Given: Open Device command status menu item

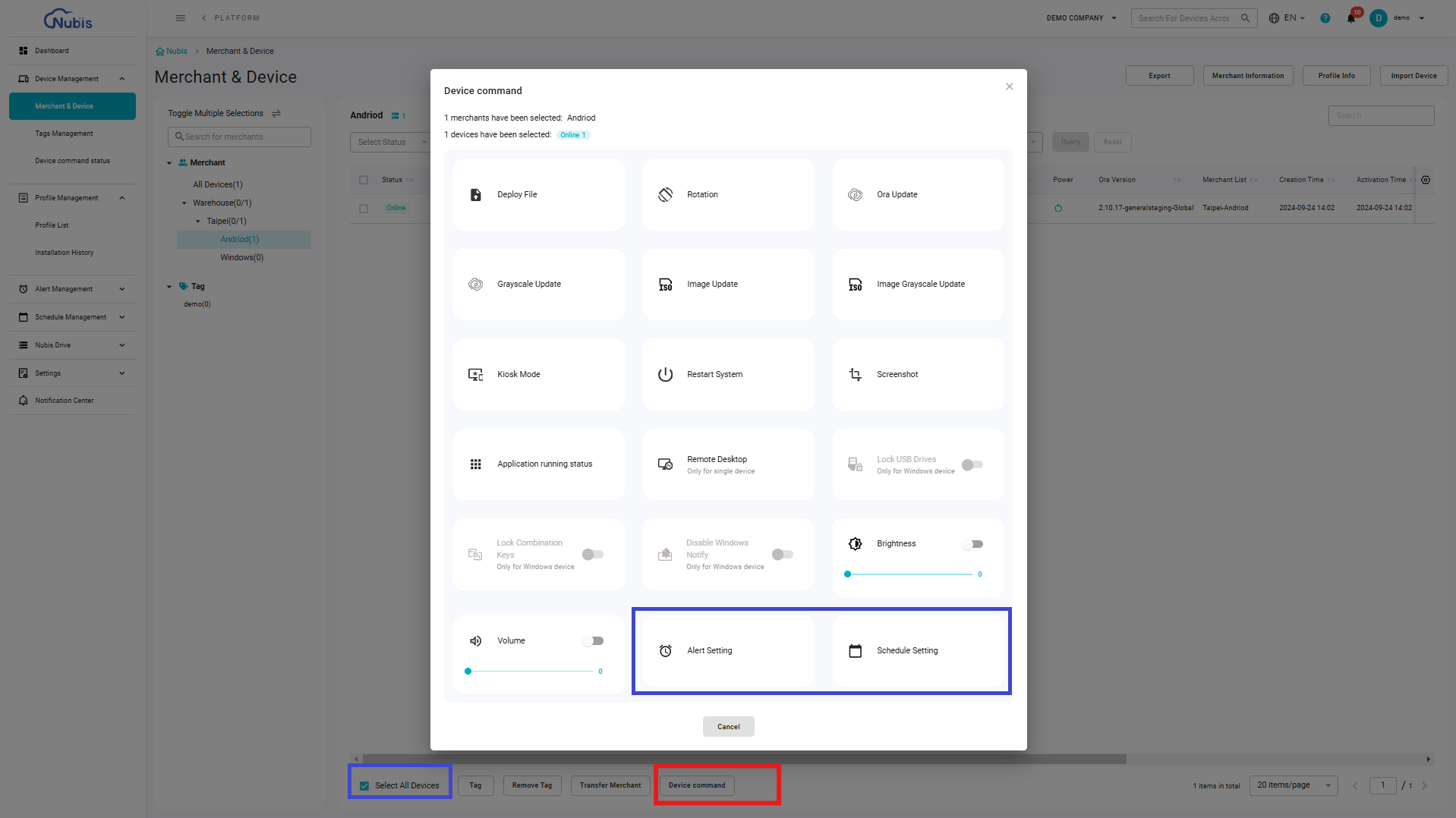Looking at the screenshot, I should tap(72, 161).
